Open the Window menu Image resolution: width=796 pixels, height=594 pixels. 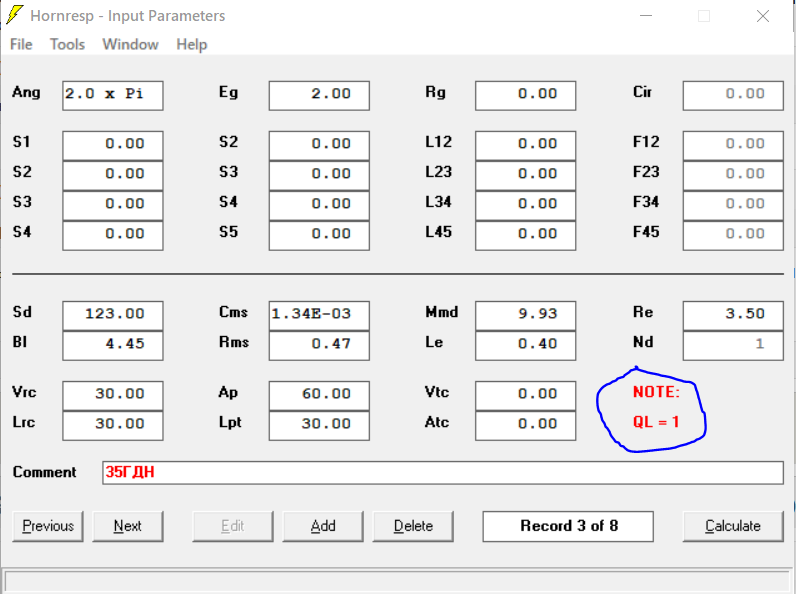pyautogui.click(x=130, y=45)
